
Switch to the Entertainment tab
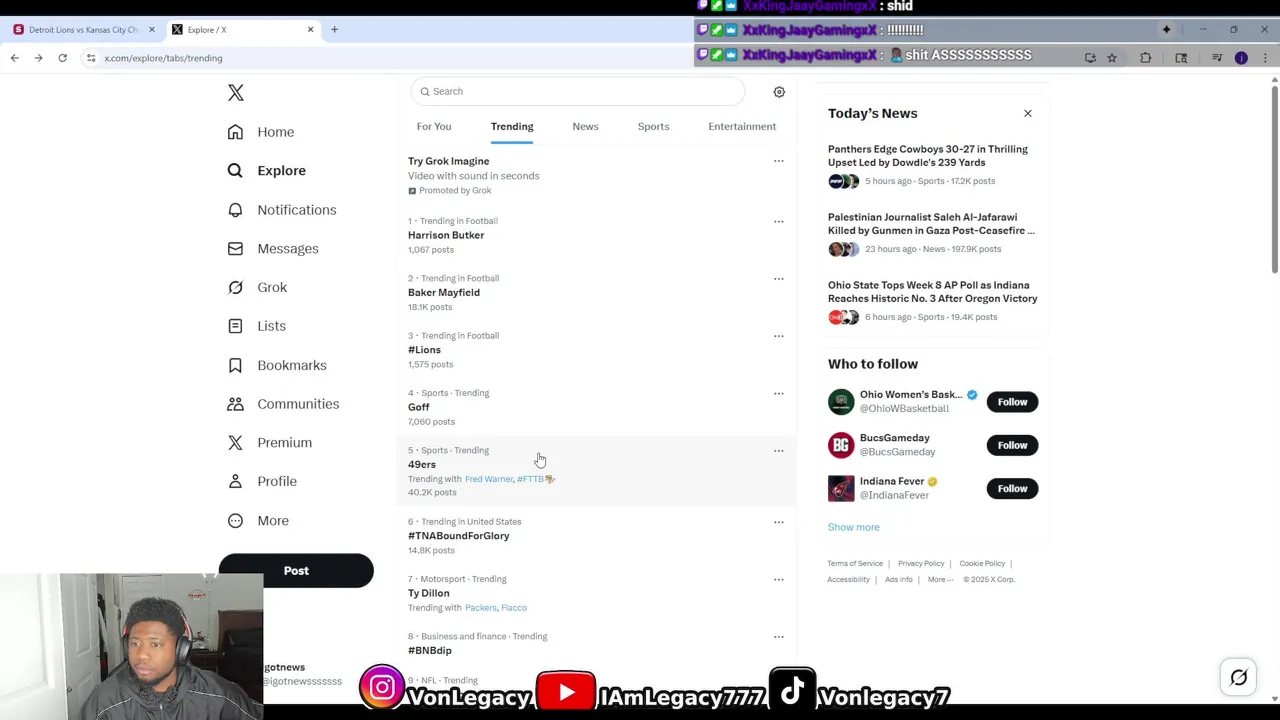click(x=742, y=127)
